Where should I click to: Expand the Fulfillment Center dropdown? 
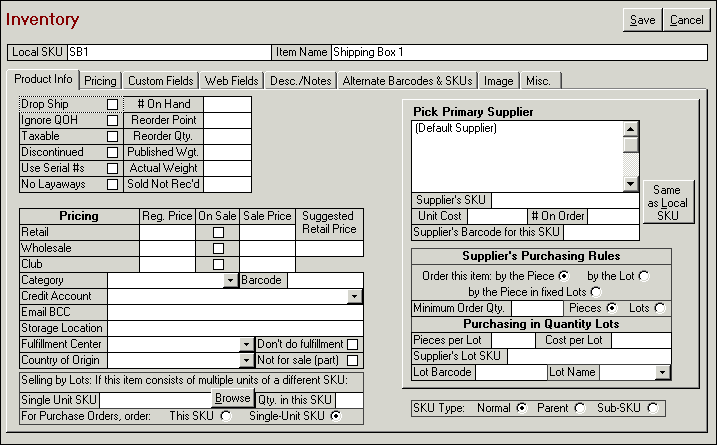click(246, 344)
